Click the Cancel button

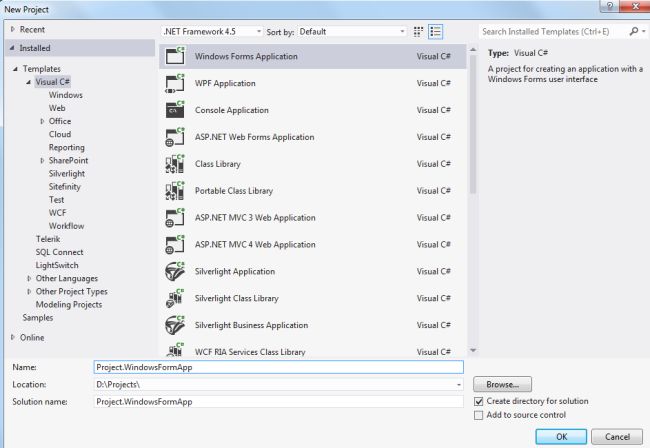617,437
